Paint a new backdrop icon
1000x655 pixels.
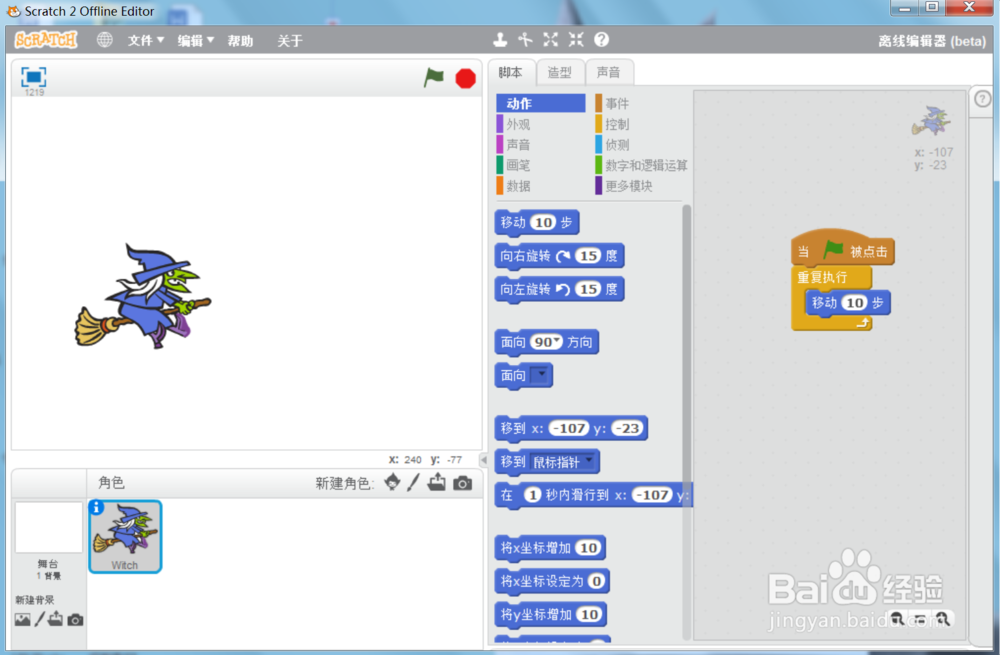[40, 619]
